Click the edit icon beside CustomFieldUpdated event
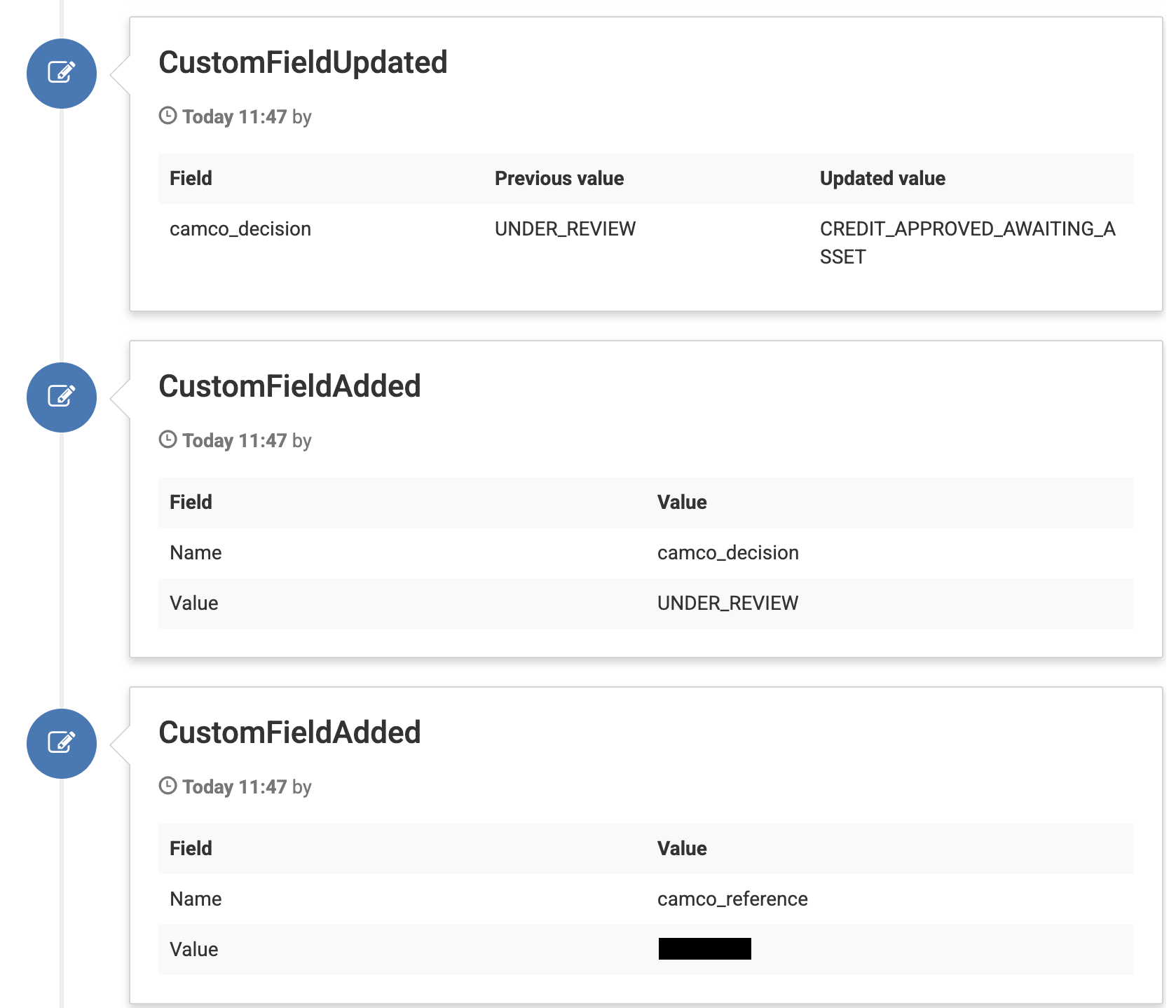The width and height of the screenshot is (1176, 1008). coord(61,74)
